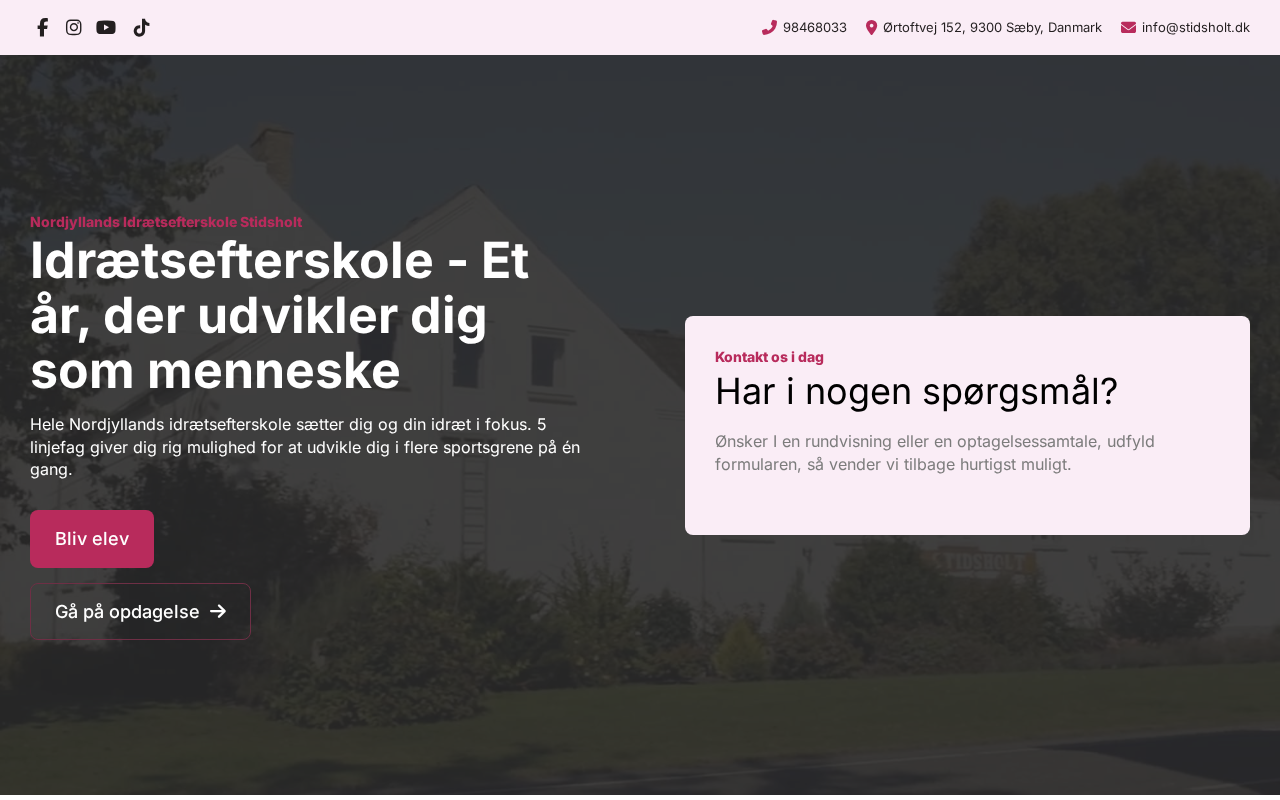This screenshot has height=800, width=1280.
Task: Click the text about rundvisning and optagelsessamtale
Action: pos(935,453)
